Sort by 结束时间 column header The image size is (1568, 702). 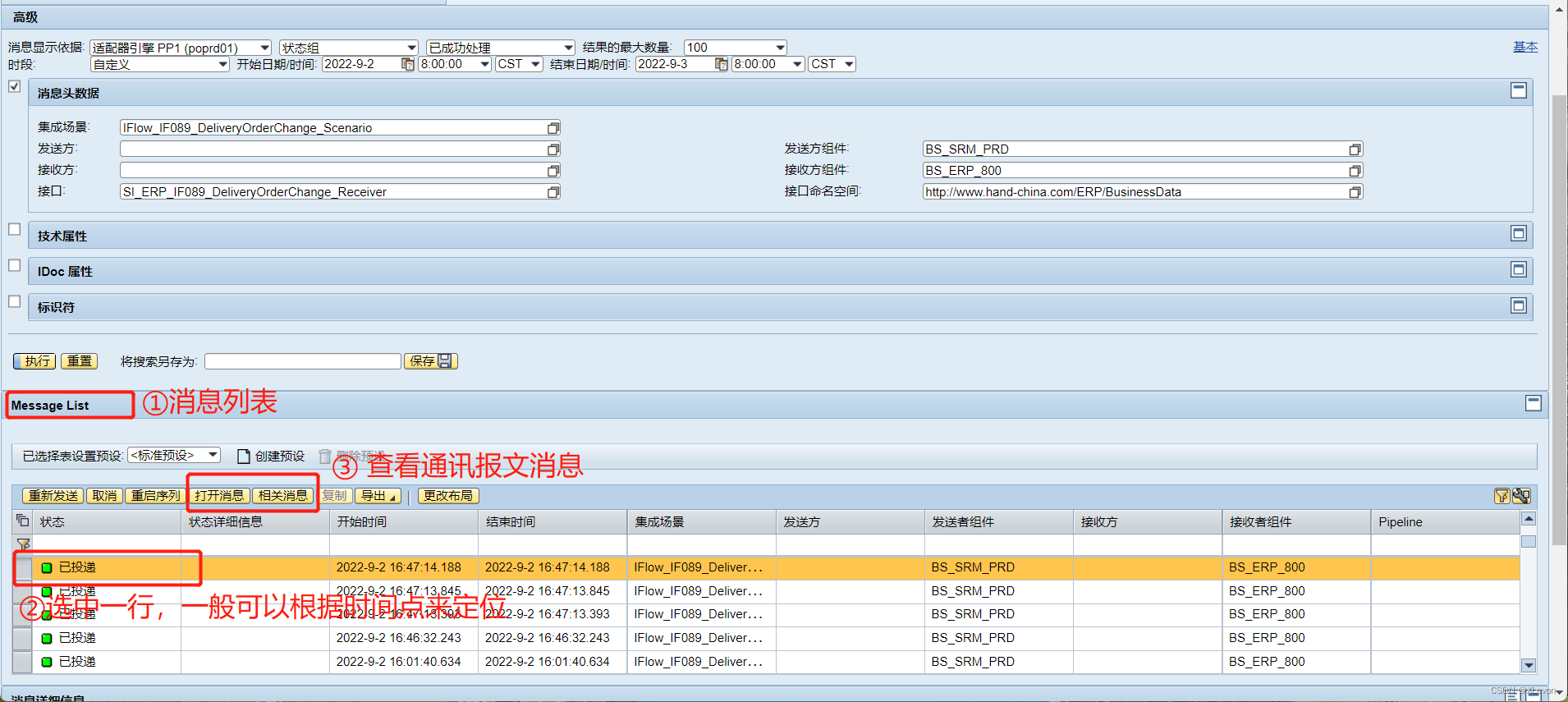[x=552, y=522]
